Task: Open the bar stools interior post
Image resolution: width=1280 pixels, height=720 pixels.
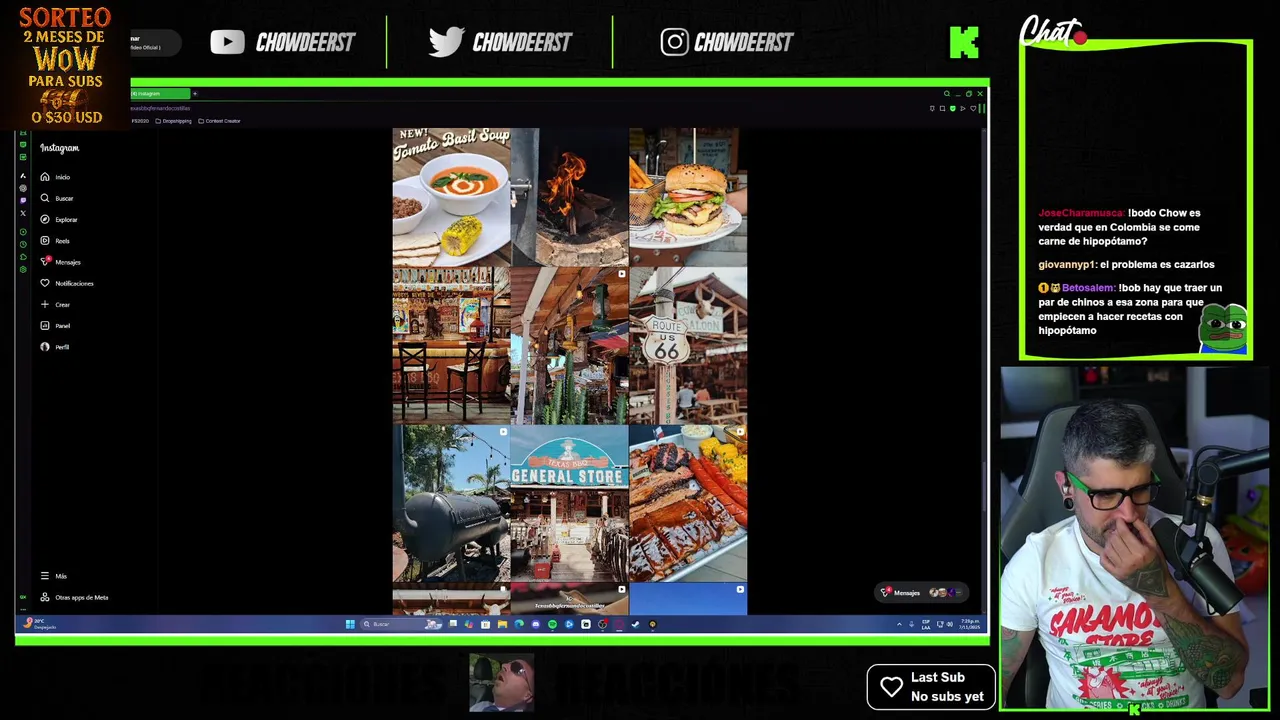Action: click(x=451, y=345)
